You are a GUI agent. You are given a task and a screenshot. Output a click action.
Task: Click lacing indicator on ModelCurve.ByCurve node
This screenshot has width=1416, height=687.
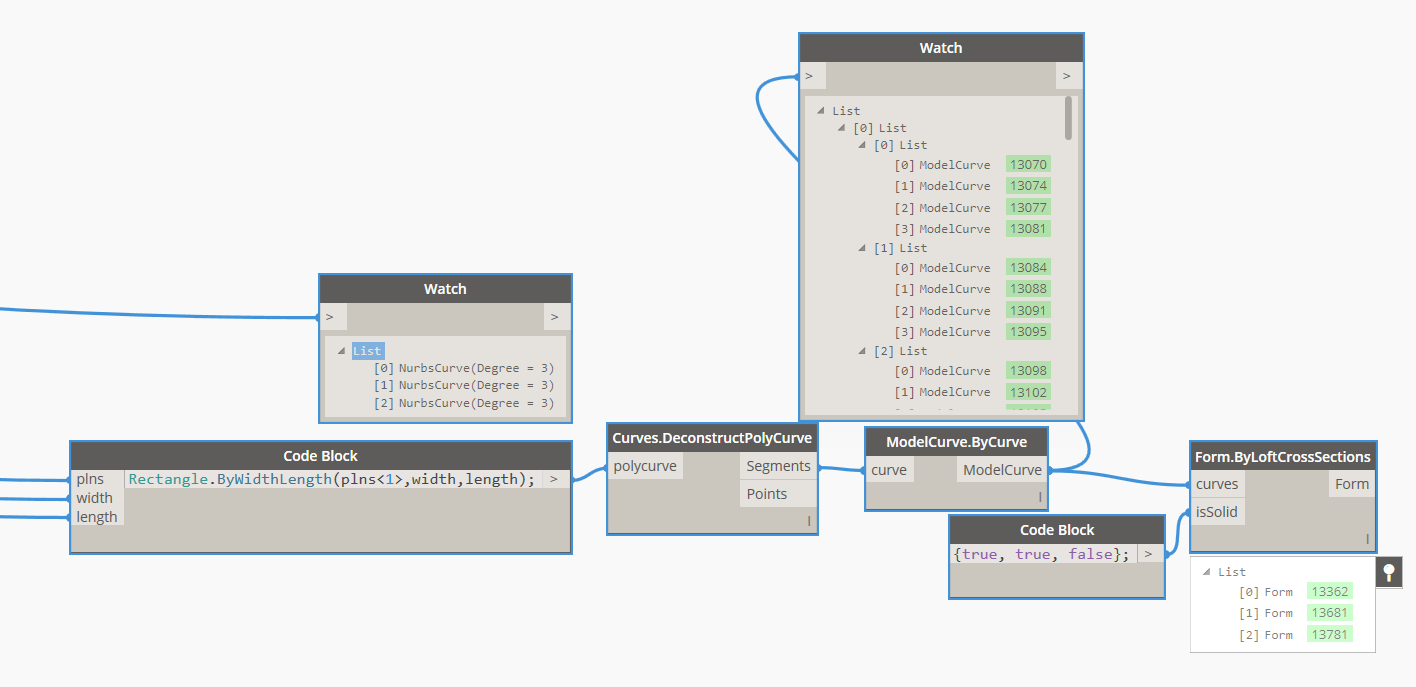(1040, 497)
